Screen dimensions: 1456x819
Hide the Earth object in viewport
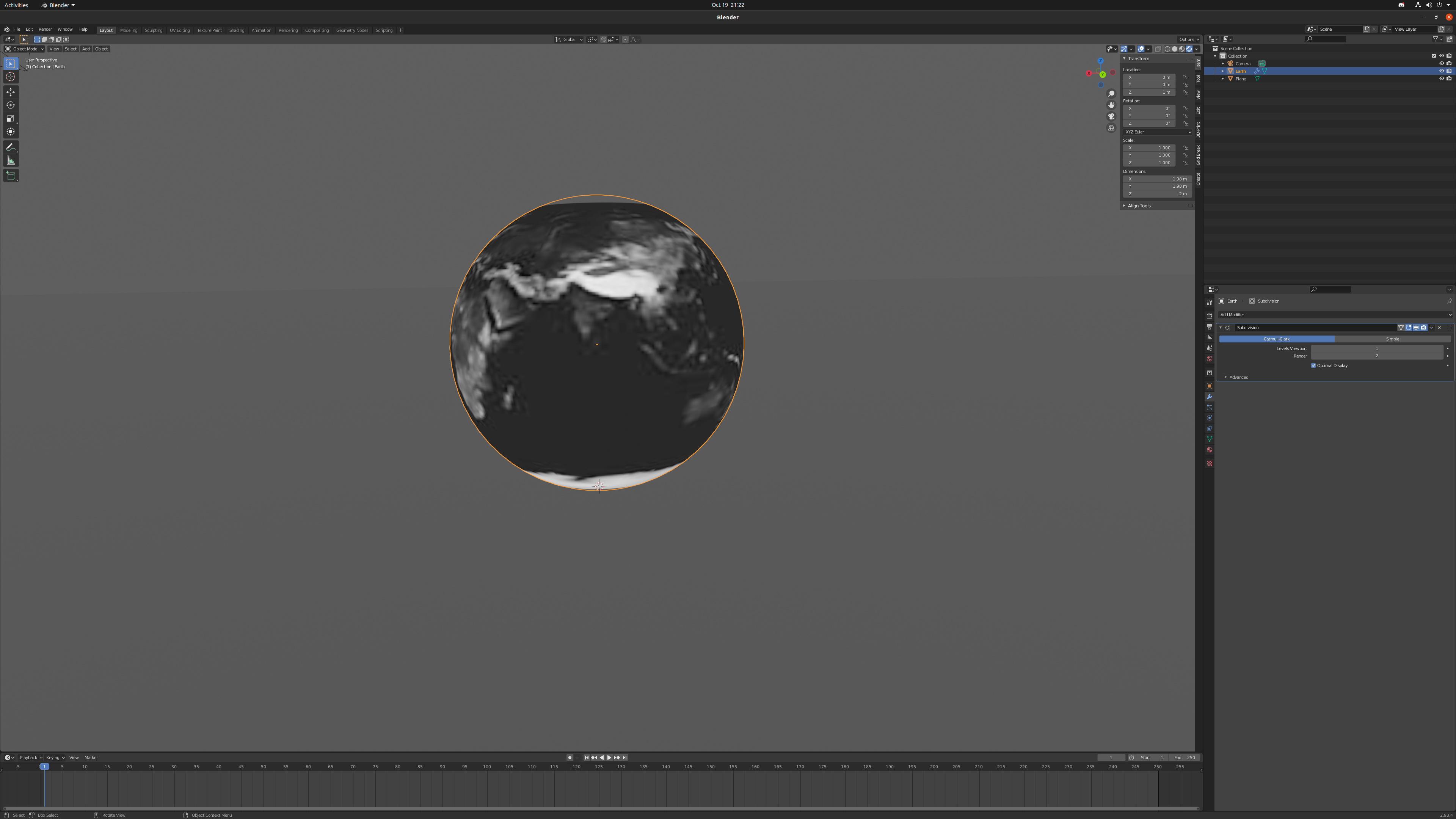[x=1441, y=71]
